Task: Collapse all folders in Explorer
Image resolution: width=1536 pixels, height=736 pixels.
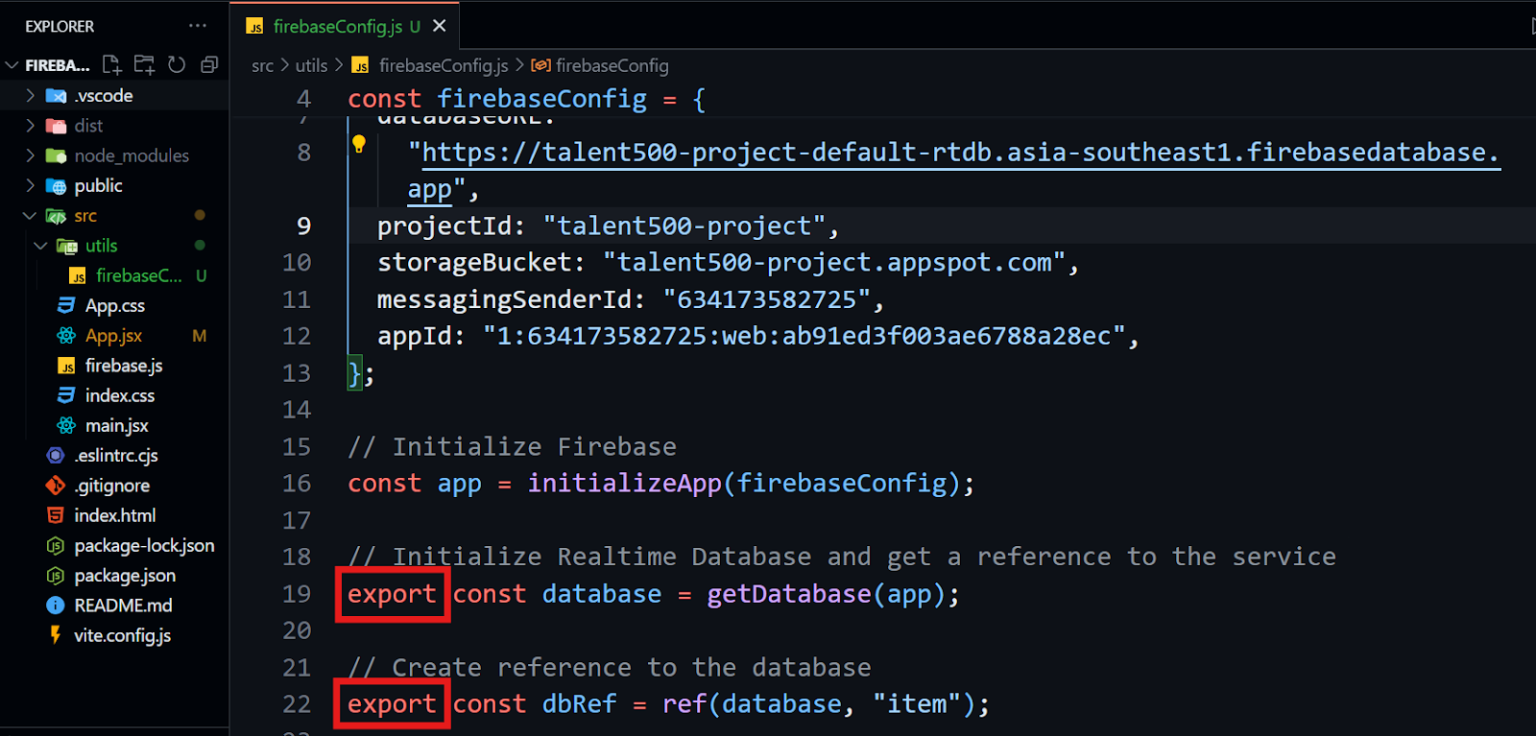Action: point(209,64)
